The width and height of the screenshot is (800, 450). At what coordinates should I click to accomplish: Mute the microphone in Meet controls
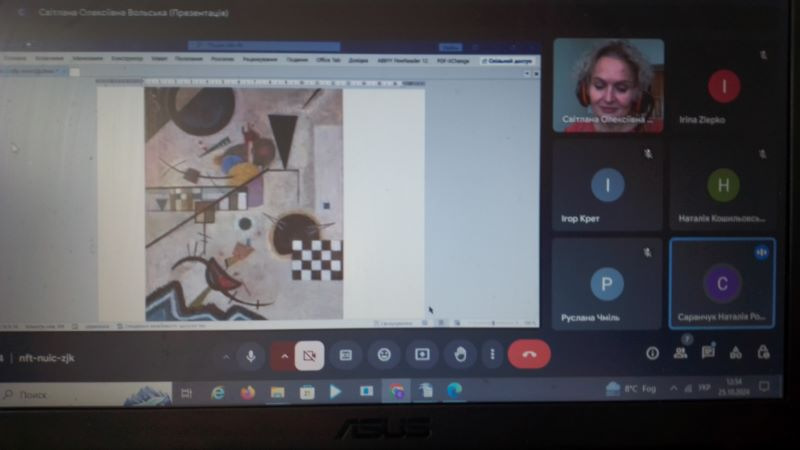(251, 355)
